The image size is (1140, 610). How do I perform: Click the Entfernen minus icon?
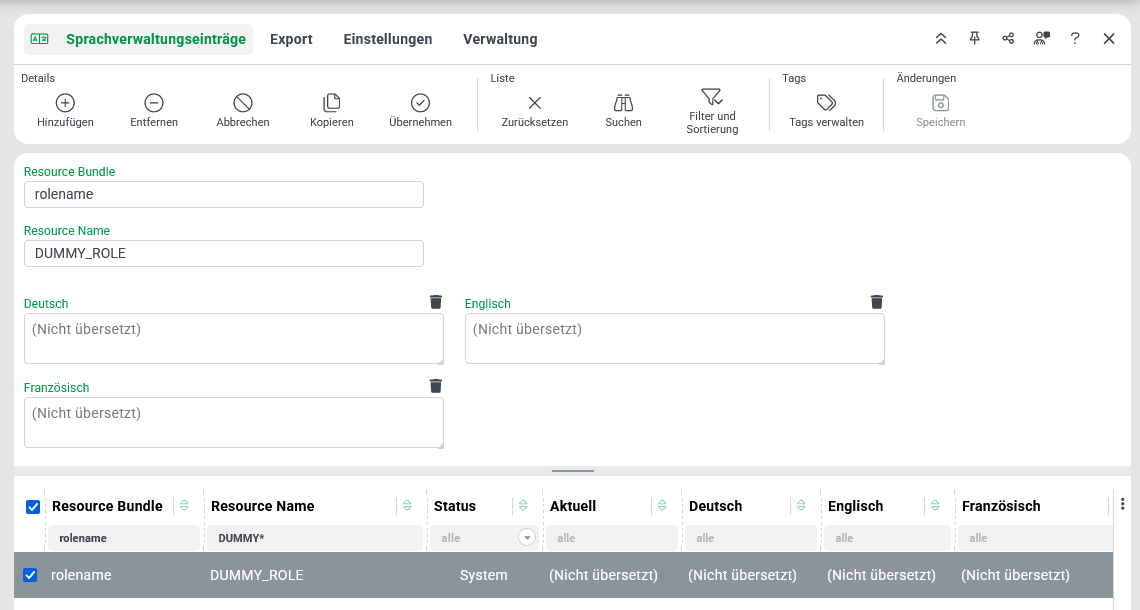[x=154, y=103]
